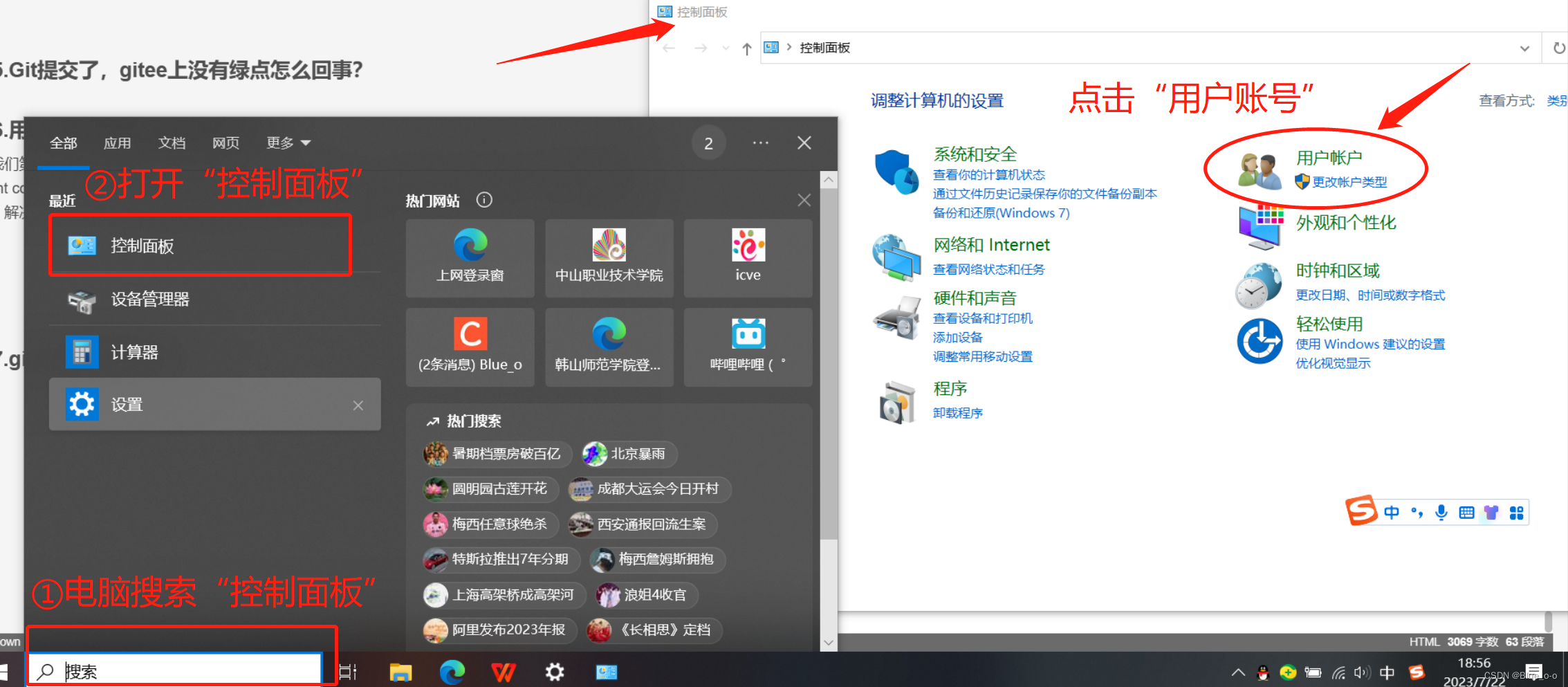Expand the Control Panel address bar dropdown
Image resolution: width=1568 pixels, height=687 pixels.
coord(1524,47)
